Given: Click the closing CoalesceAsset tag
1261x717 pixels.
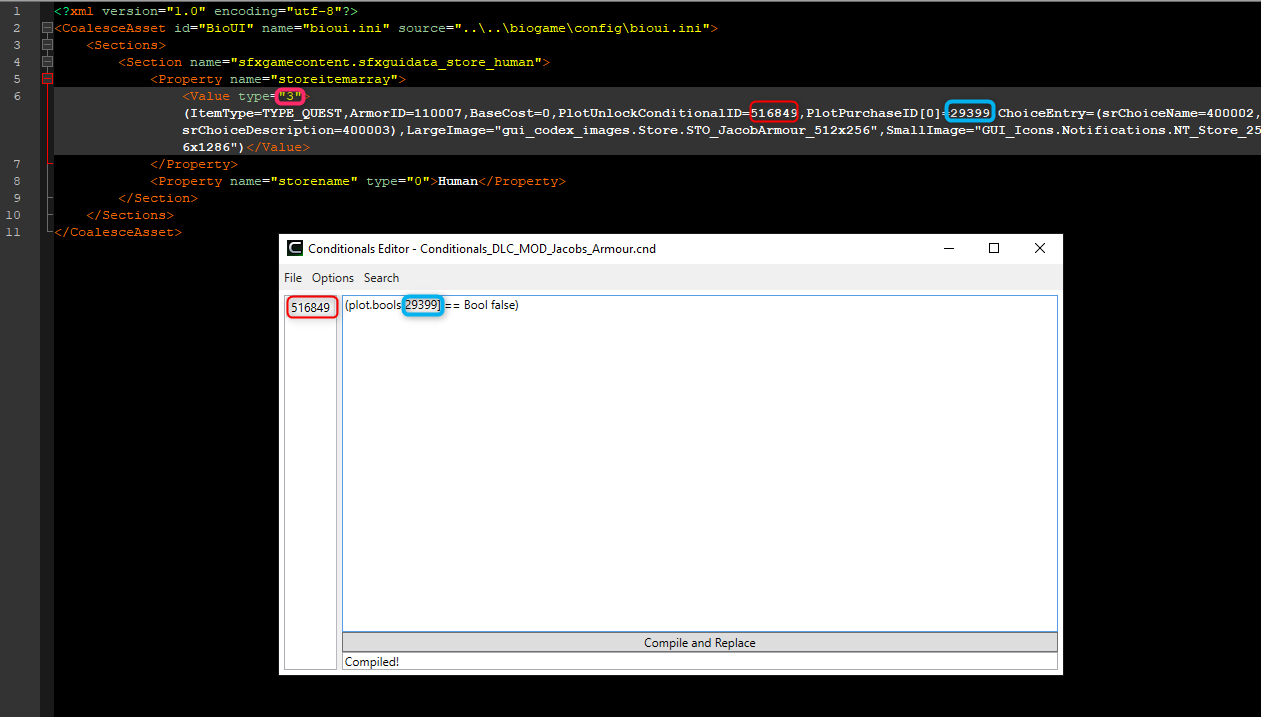Looking at the screenshot, I should pyautogui.click(x=118, y=232).
